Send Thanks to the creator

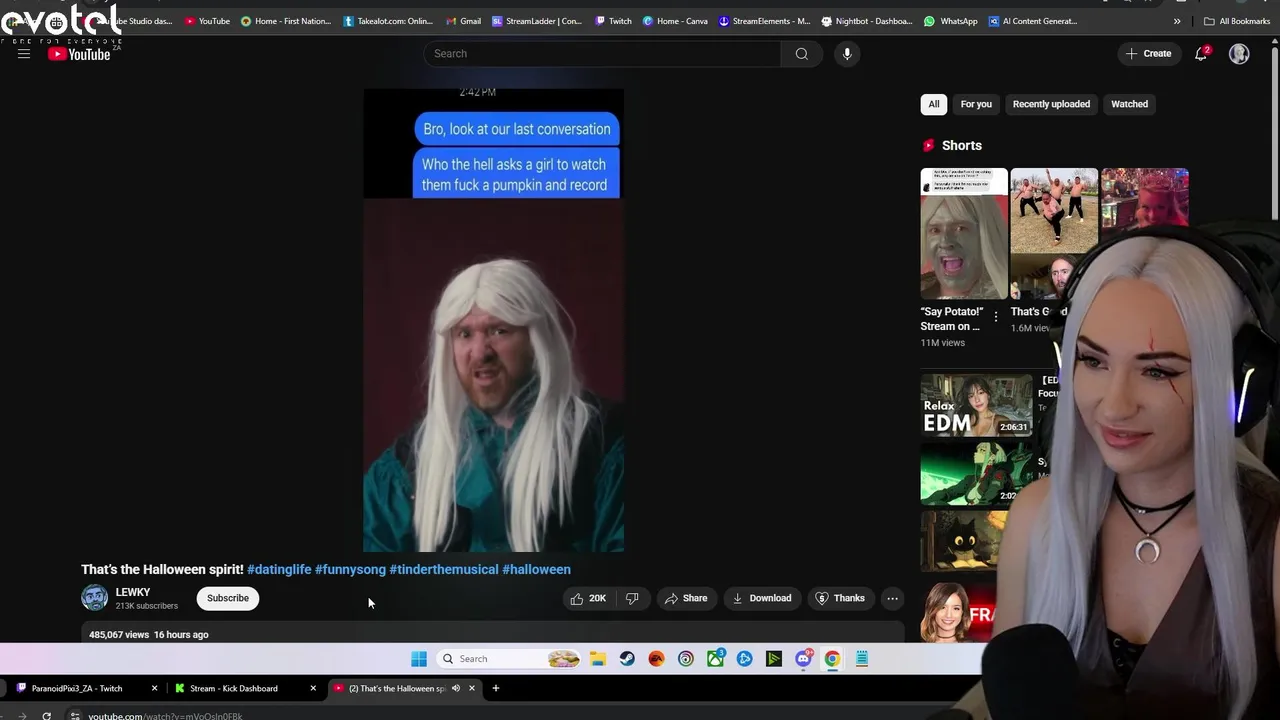point(840,598)
